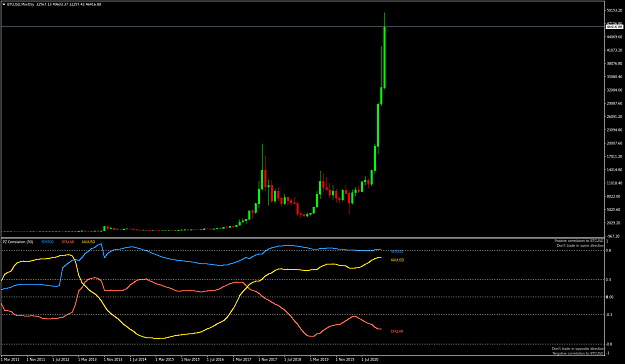
Task: Select the FZ Correlation (50) indicator title
Action: (x=18, y=242)
